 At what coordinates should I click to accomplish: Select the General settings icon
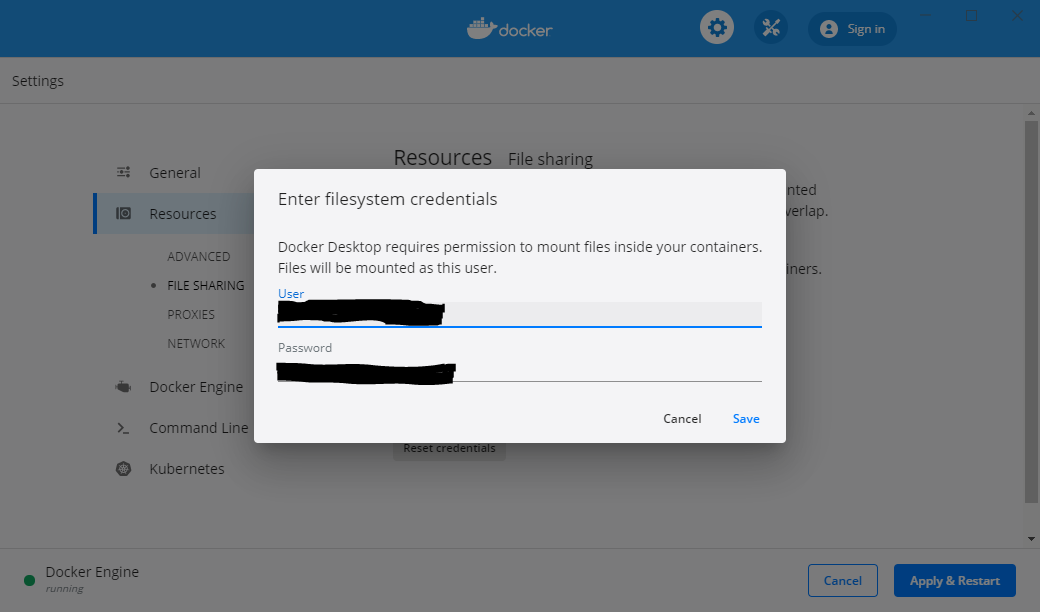[123, 172]
